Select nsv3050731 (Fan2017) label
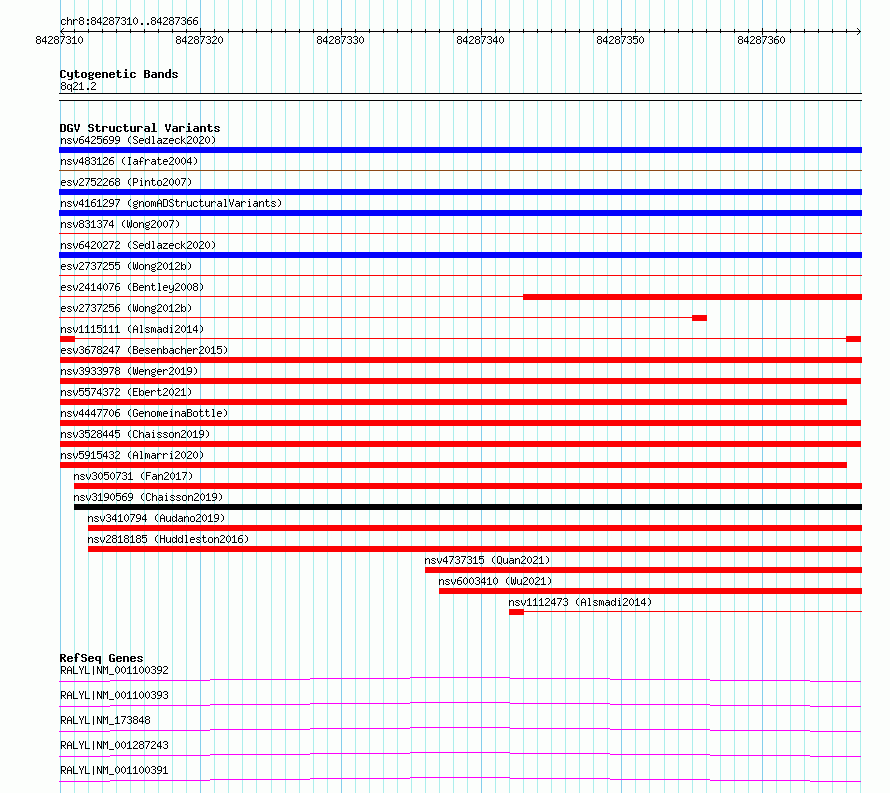The width and height of the screenshot is (890, 793). [133, 476]
